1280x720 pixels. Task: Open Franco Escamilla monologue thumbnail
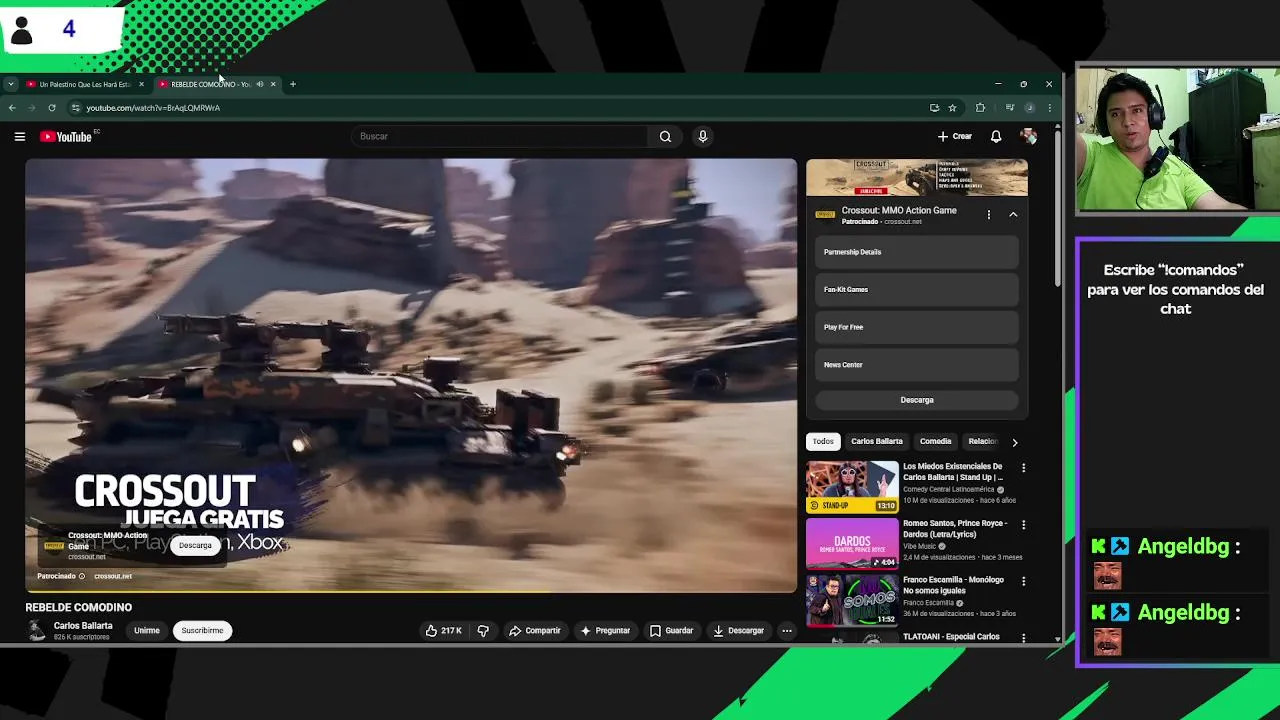tap(852, 599)
